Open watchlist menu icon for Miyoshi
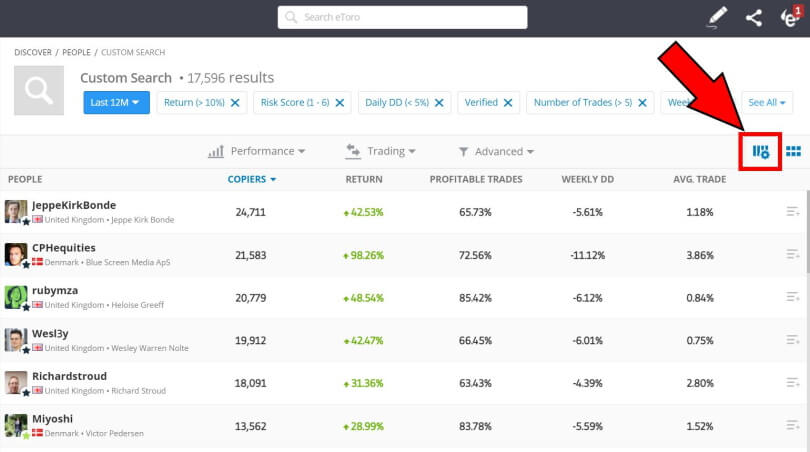The height and width of the screenshot is (452, 810). [x=793, y=425]
